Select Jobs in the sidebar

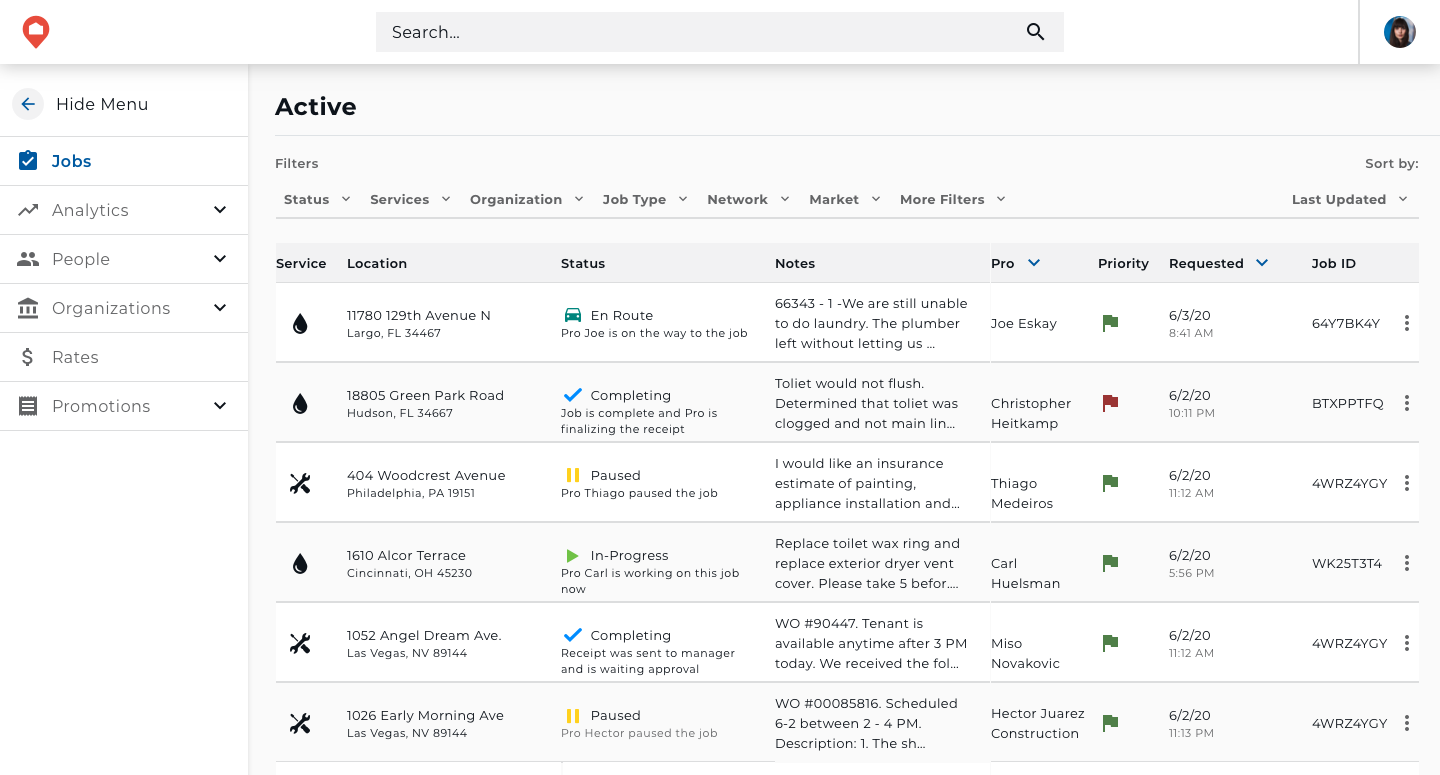pyautogui.click(x=71, y=161)
